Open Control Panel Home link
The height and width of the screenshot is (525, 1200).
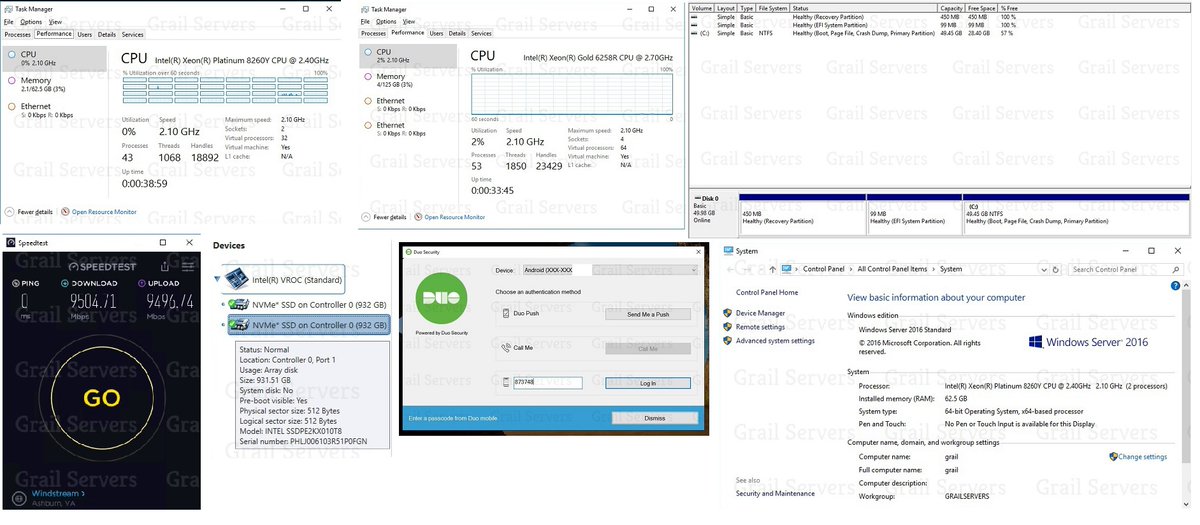[x=767, y=292]
